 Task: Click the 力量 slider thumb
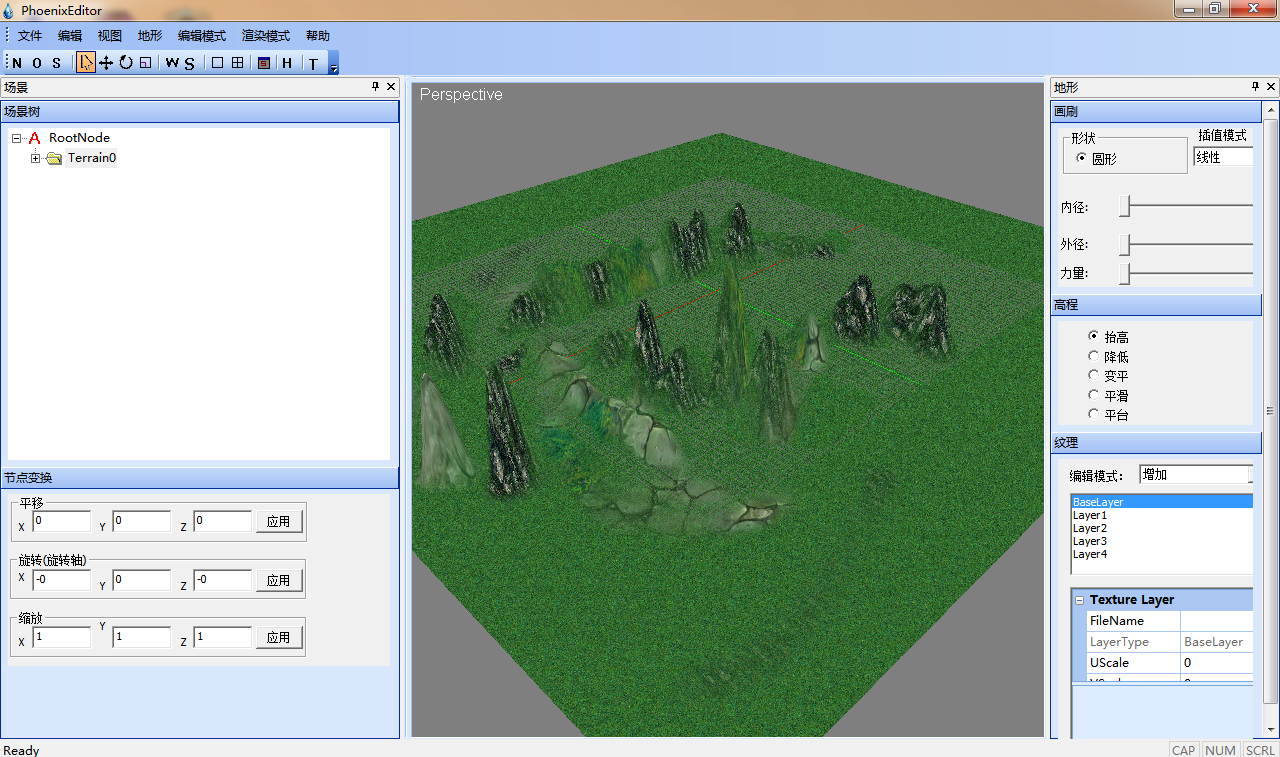pyautogui.click(x=1124, y=273)
